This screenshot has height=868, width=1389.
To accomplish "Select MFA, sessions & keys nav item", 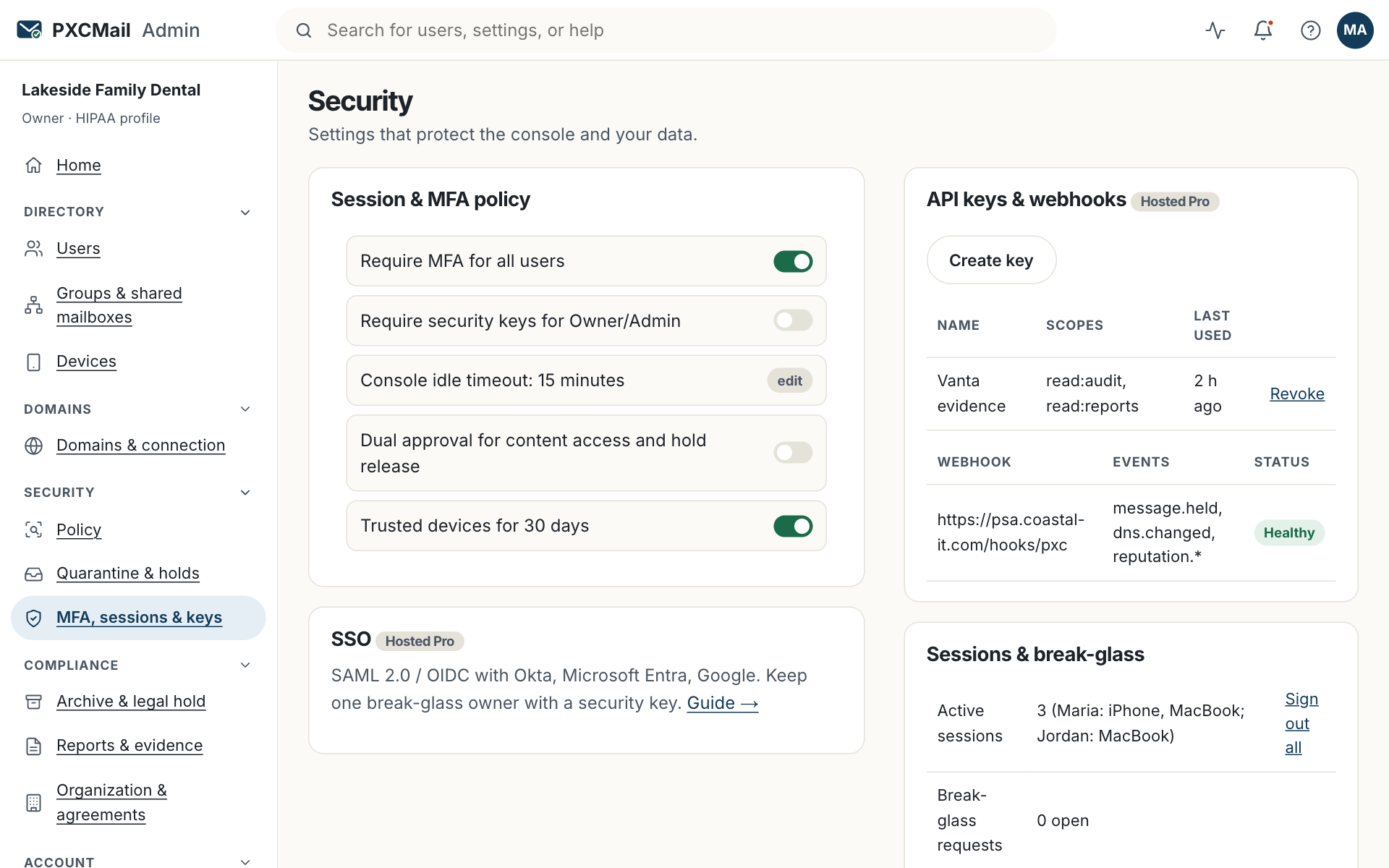I will click(x=138, y=618).
